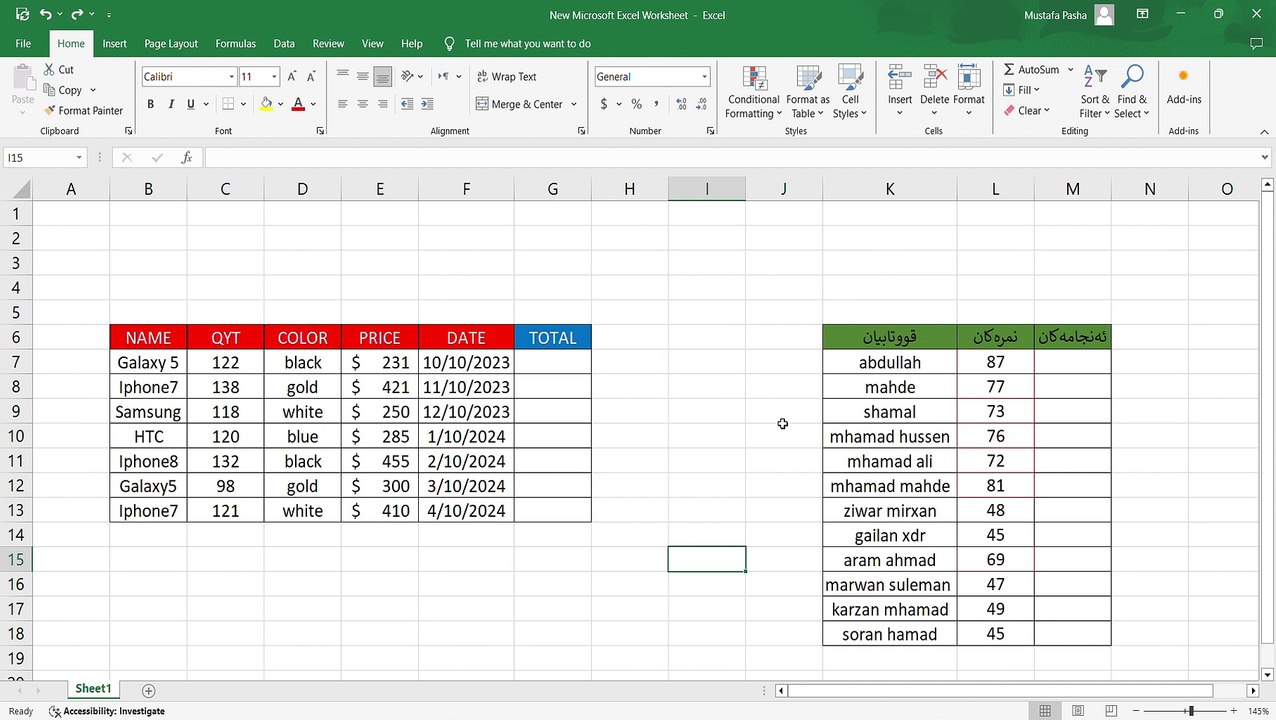
Task: Click Accessibility: Investigate in status bar
Action: 106,711
